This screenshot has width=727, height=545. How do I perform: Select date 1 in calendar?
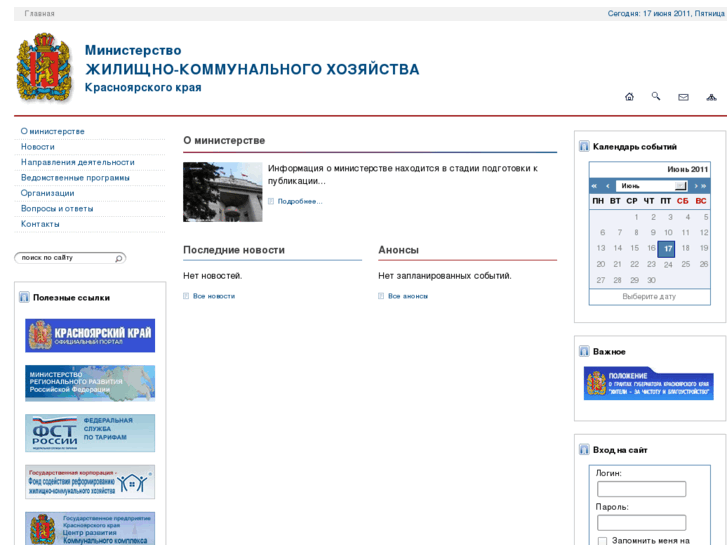(x=636, y=217)
